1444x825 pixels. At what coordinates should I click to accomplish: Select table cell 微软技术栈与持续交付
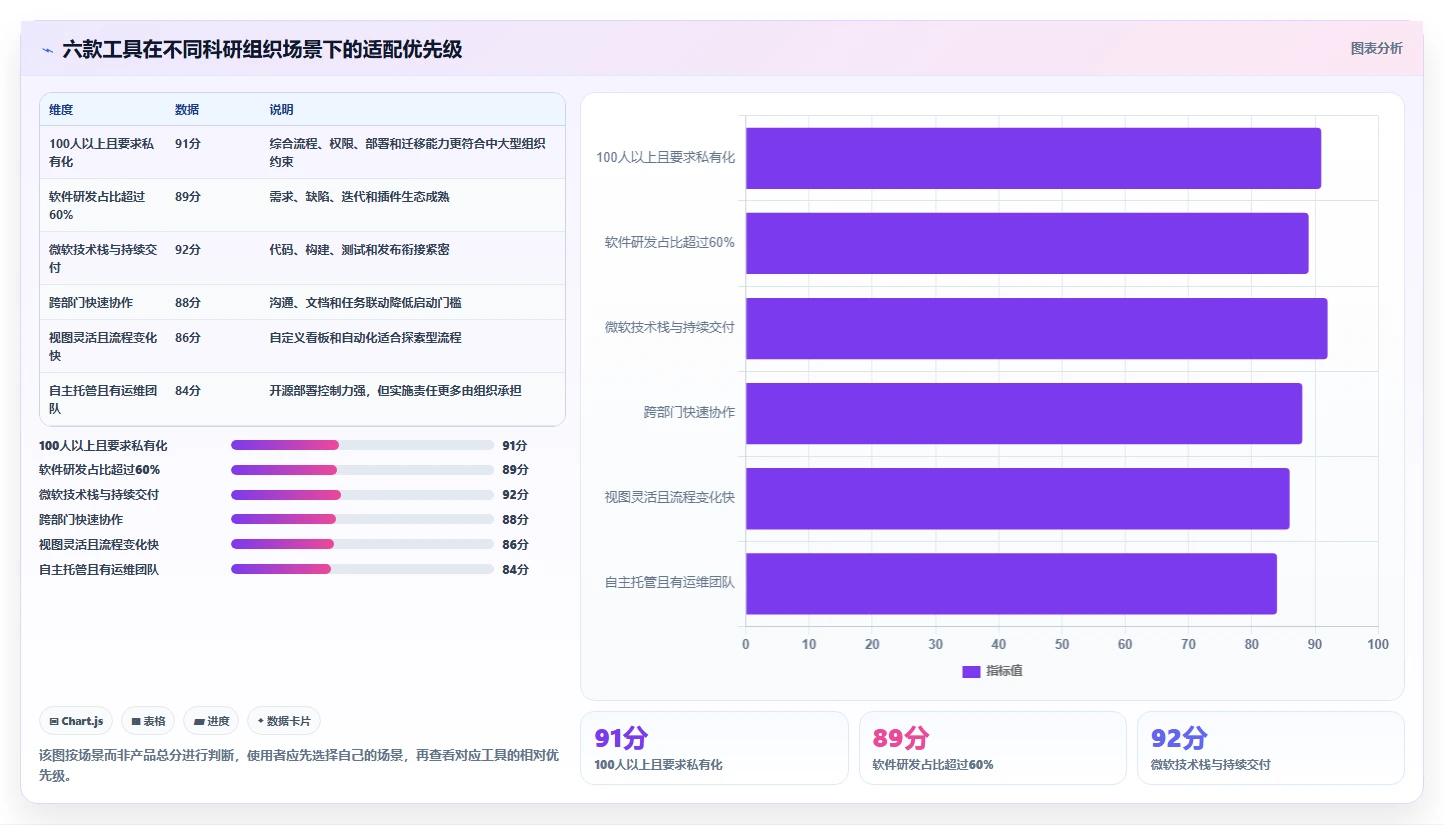pyautogui.click(x=103, y=258)
